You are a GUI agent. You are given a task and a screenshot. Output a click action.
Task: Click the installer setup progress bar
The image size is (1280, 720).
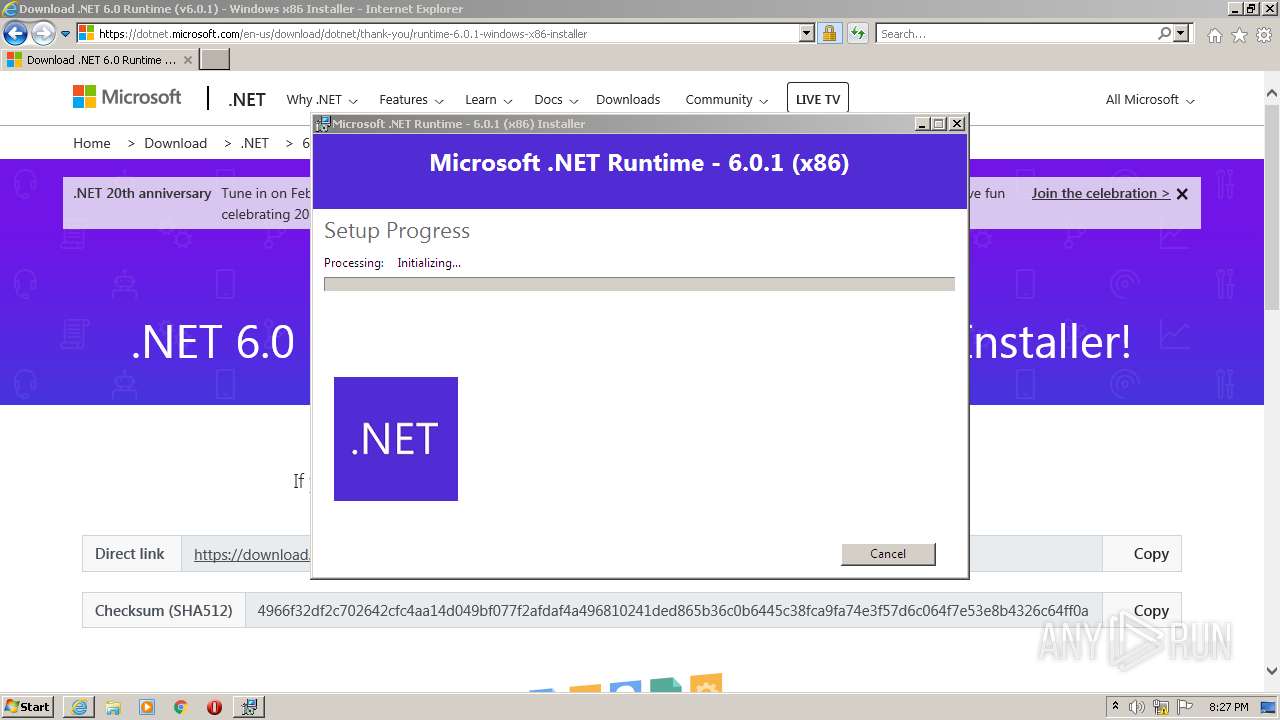point(639,284)
